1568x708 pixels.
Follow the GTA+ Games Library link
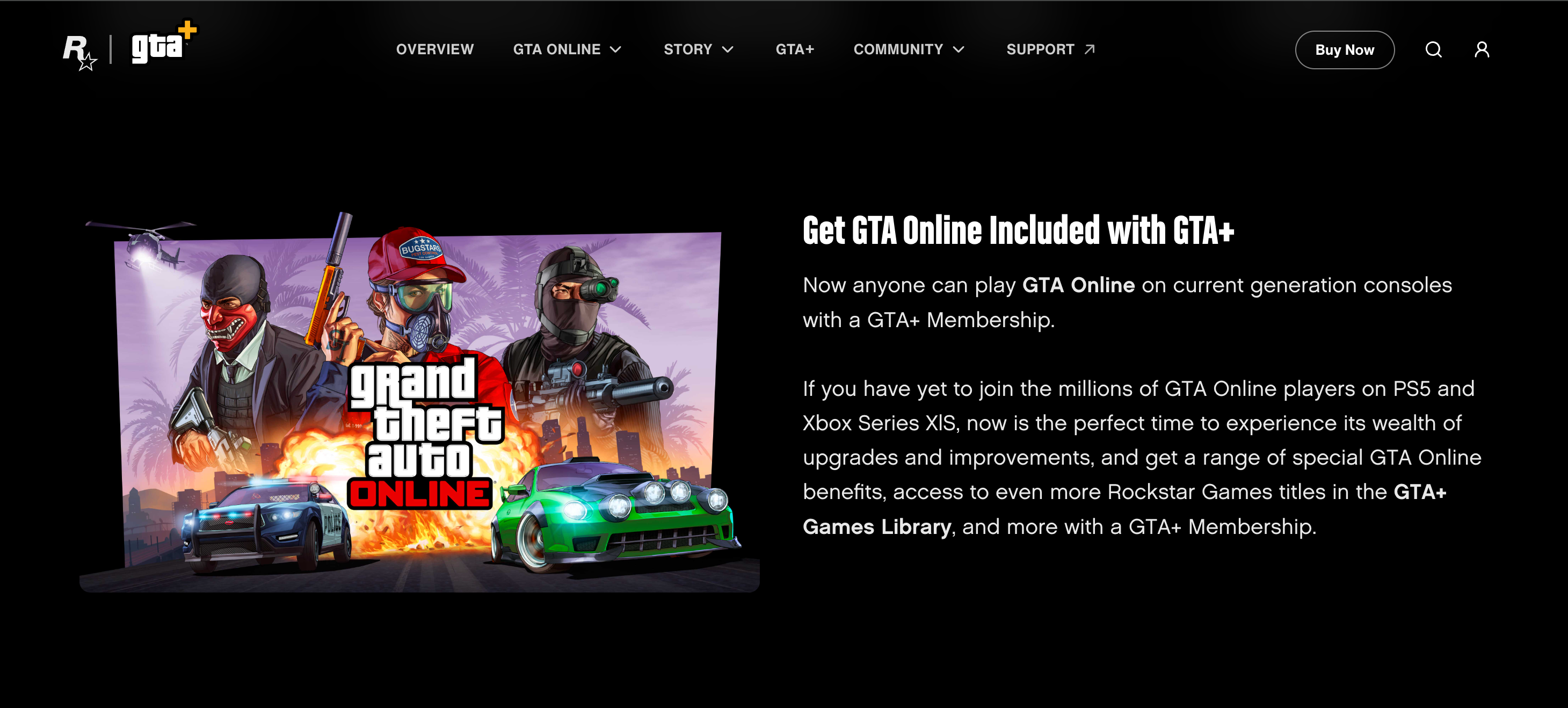(1124, 509)
